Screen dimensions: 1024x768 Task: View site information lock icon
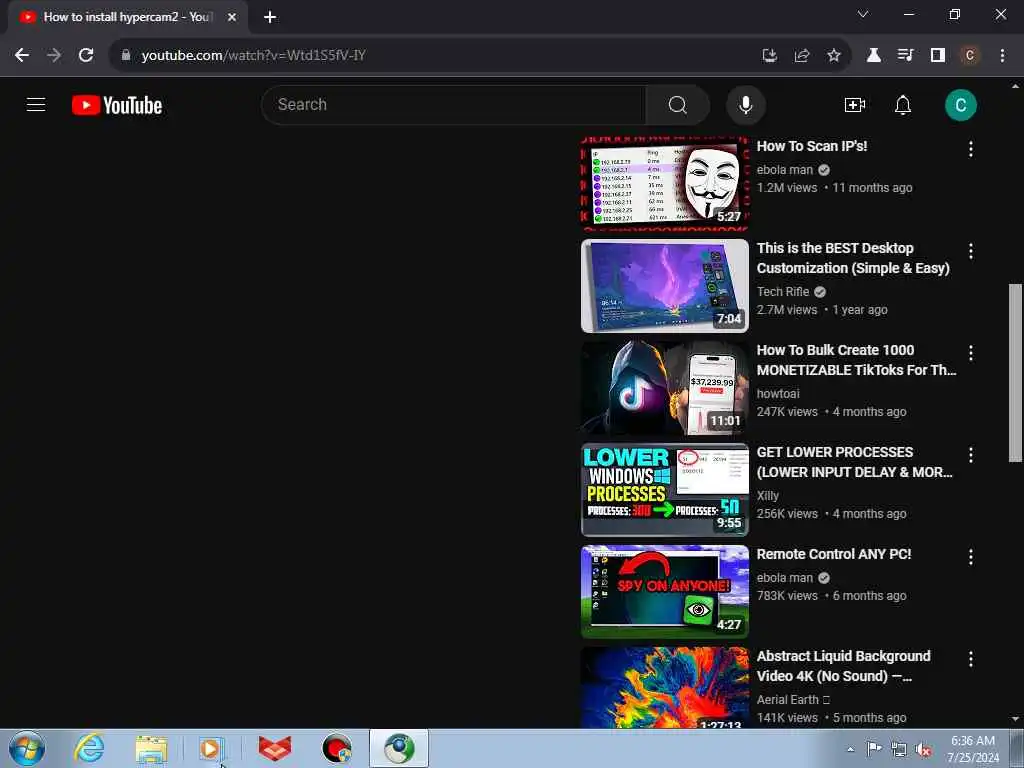click(126, 55)
